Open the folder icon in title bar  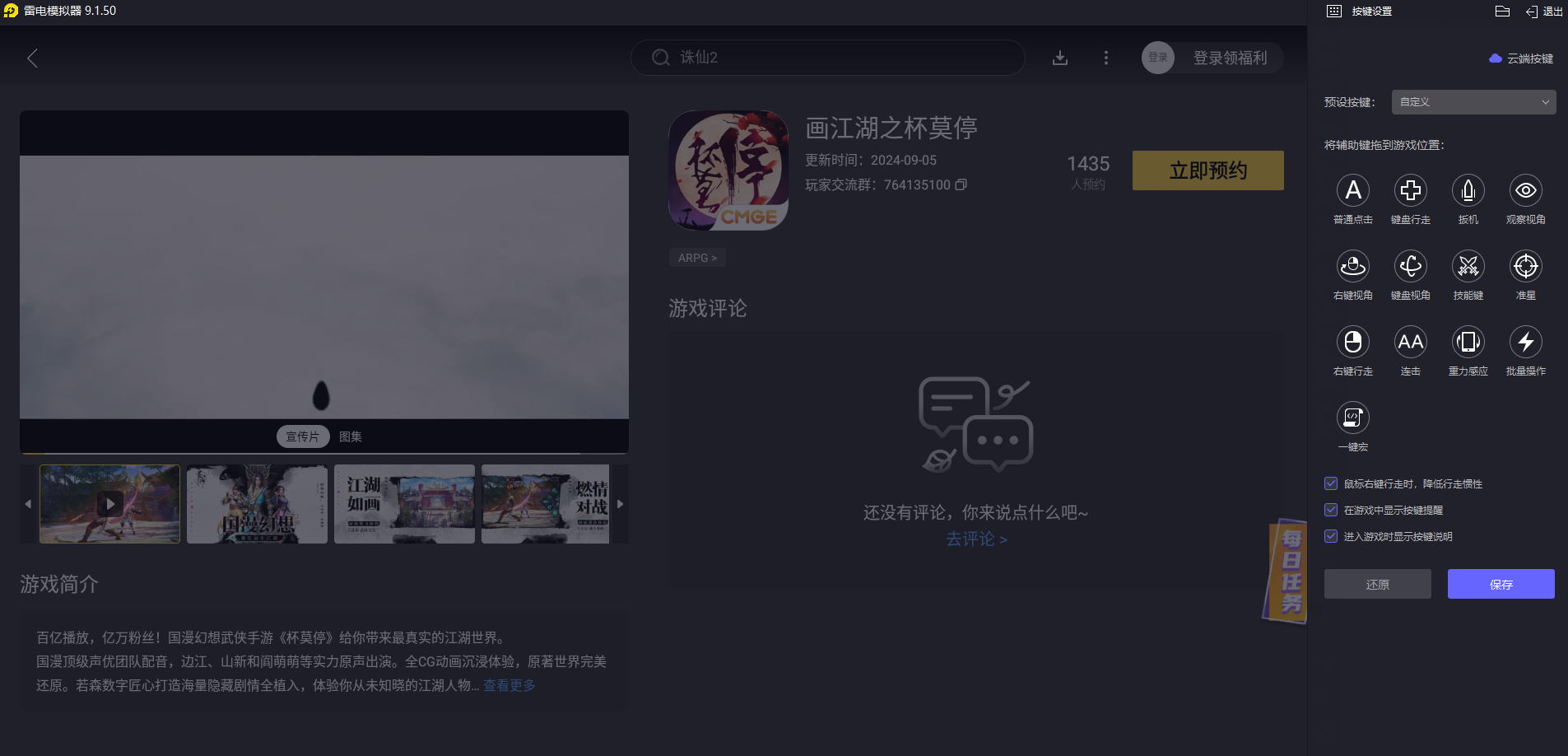(1502, 11)
